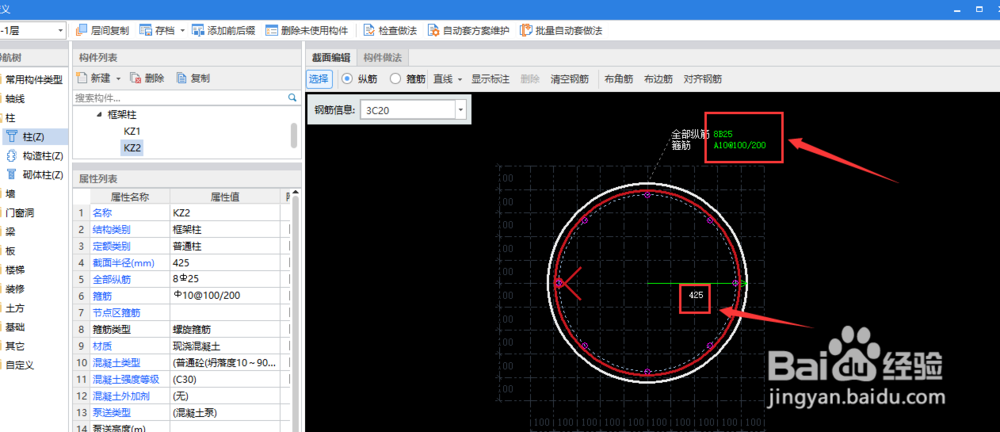Click the 混凝土强度等级 value (C30)

(224, 379)
